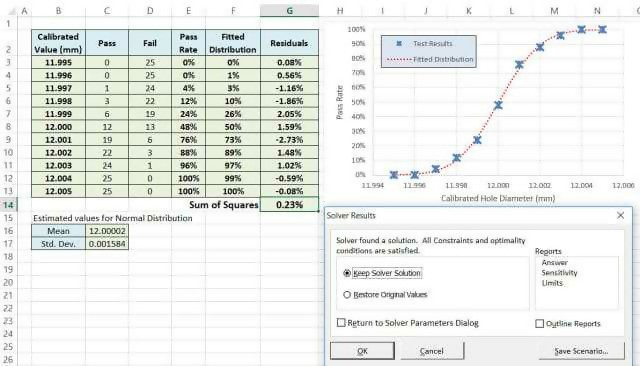Select the Mean value cell 12.00002
This screenshot has width=640, height=366.
coord(107,231)
